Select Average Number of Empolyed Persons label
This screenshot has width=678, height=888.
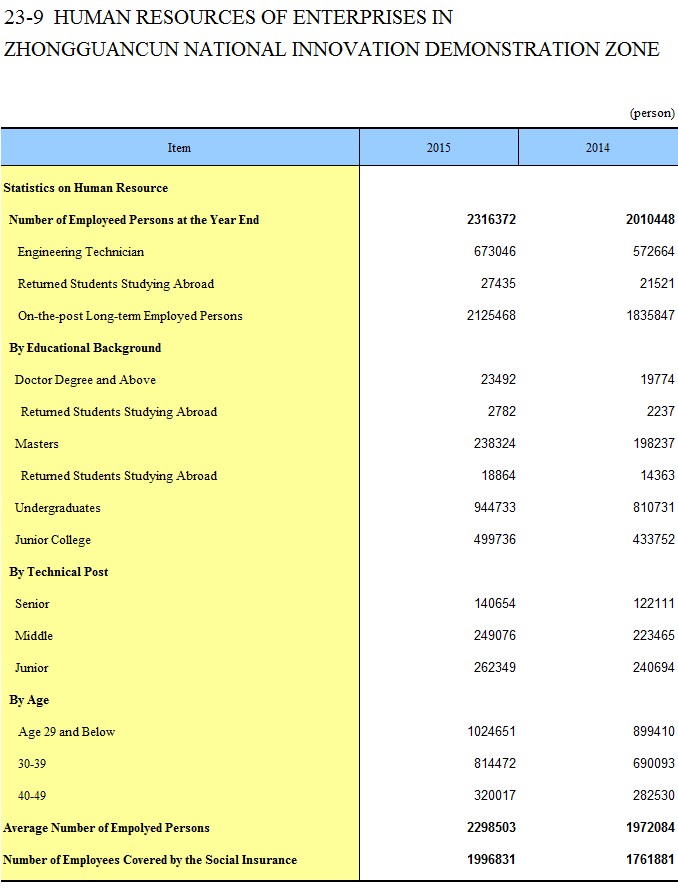106,828
